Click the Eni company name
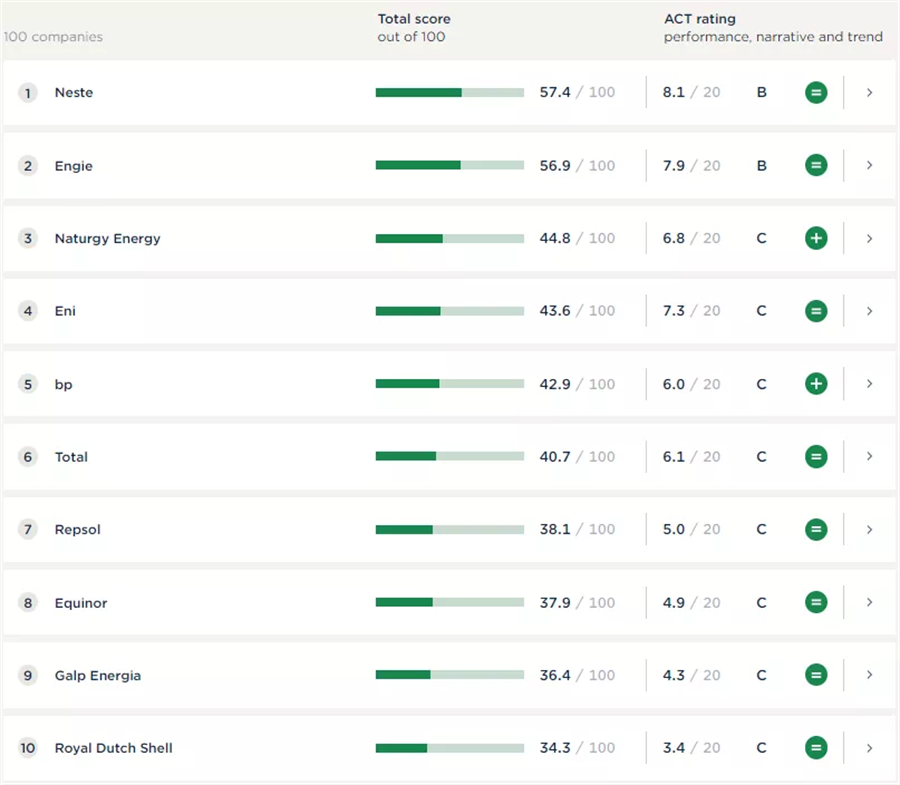This screenshot has height=785, width=900. click(65, 311)
